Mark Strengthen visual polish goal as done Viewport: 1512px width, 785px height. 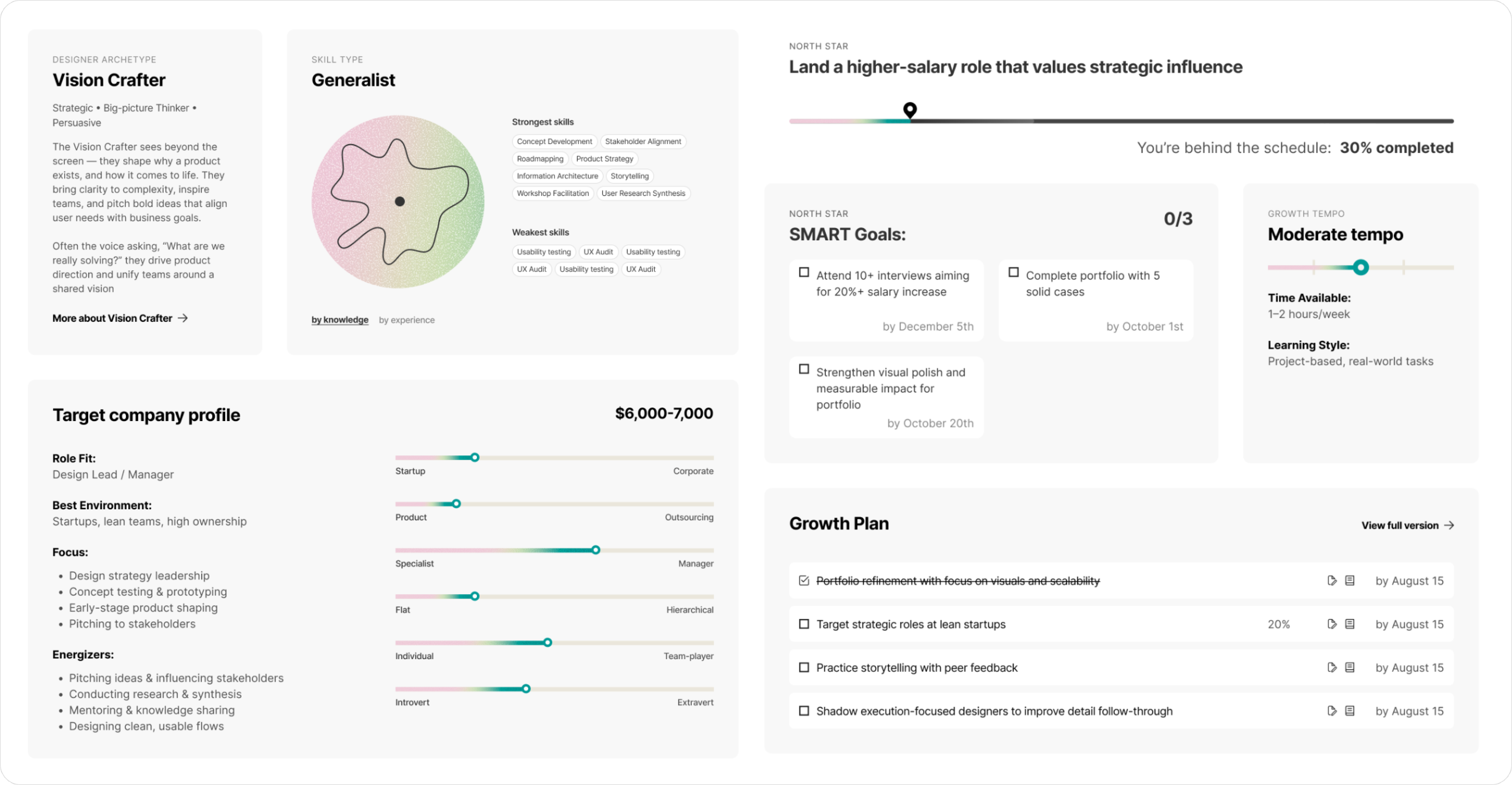coord(804,369)
